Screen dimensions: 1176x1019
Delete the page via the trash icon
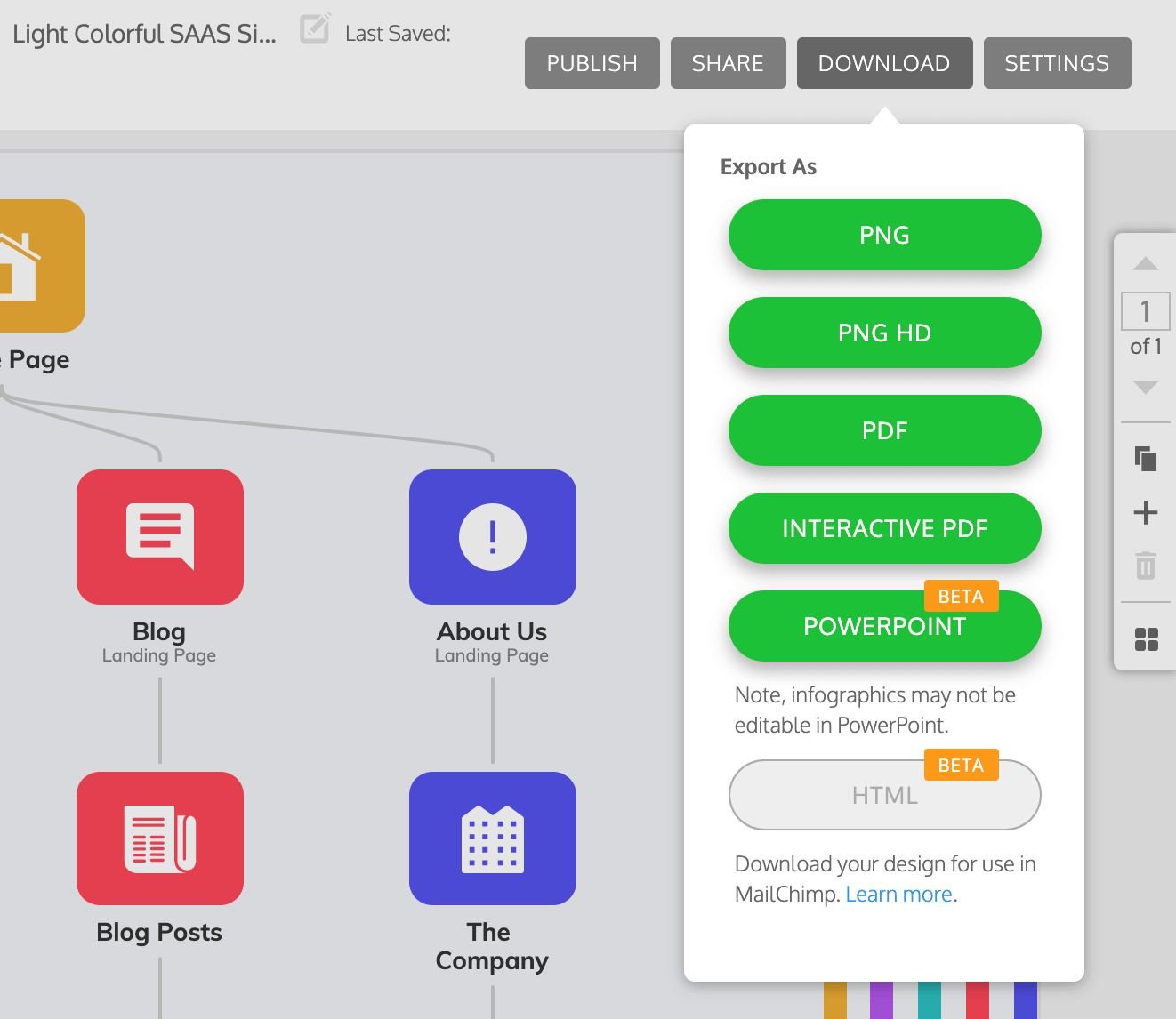tap(1146, 566)
